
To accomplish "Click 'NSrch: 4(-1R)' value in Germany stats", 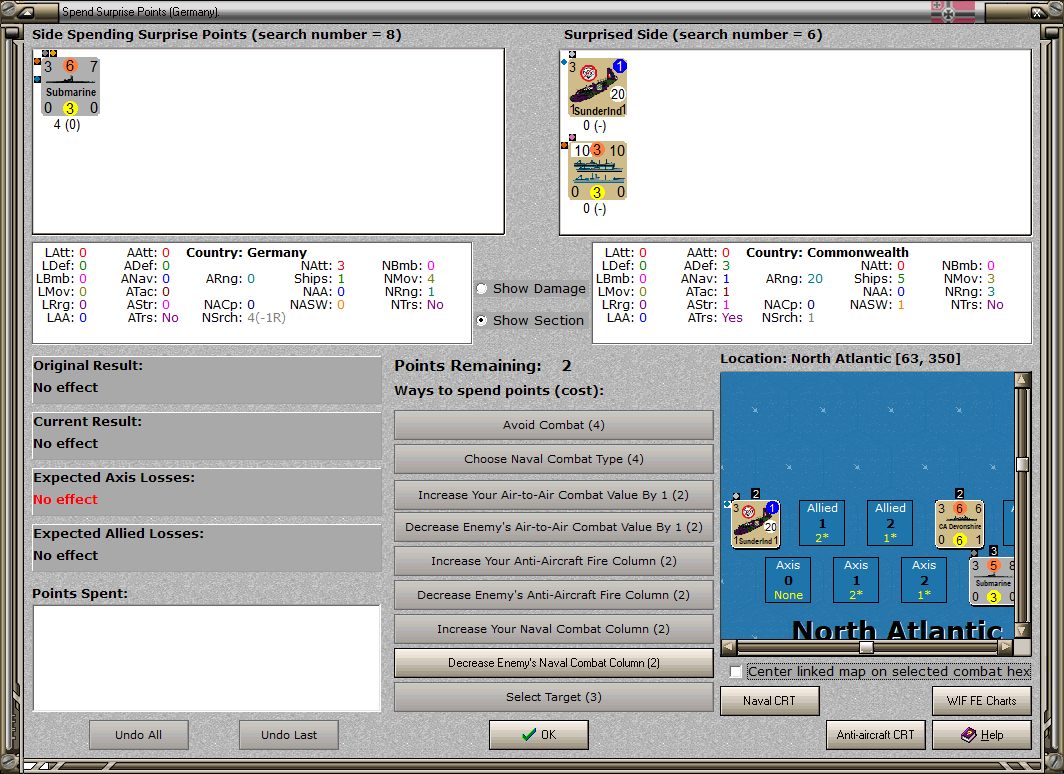I will (x=244, y=317).
